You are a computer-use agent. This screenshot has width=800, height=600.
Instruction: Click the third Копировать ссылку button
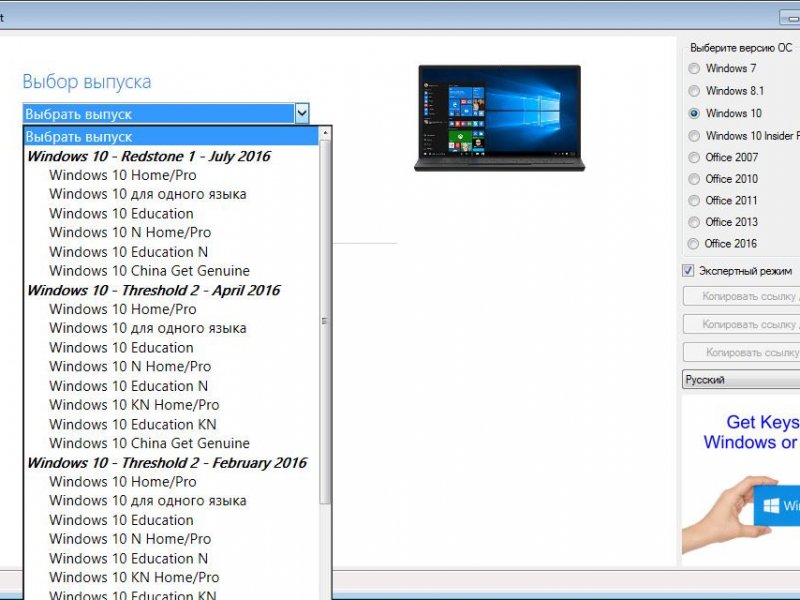pos(741,353)
